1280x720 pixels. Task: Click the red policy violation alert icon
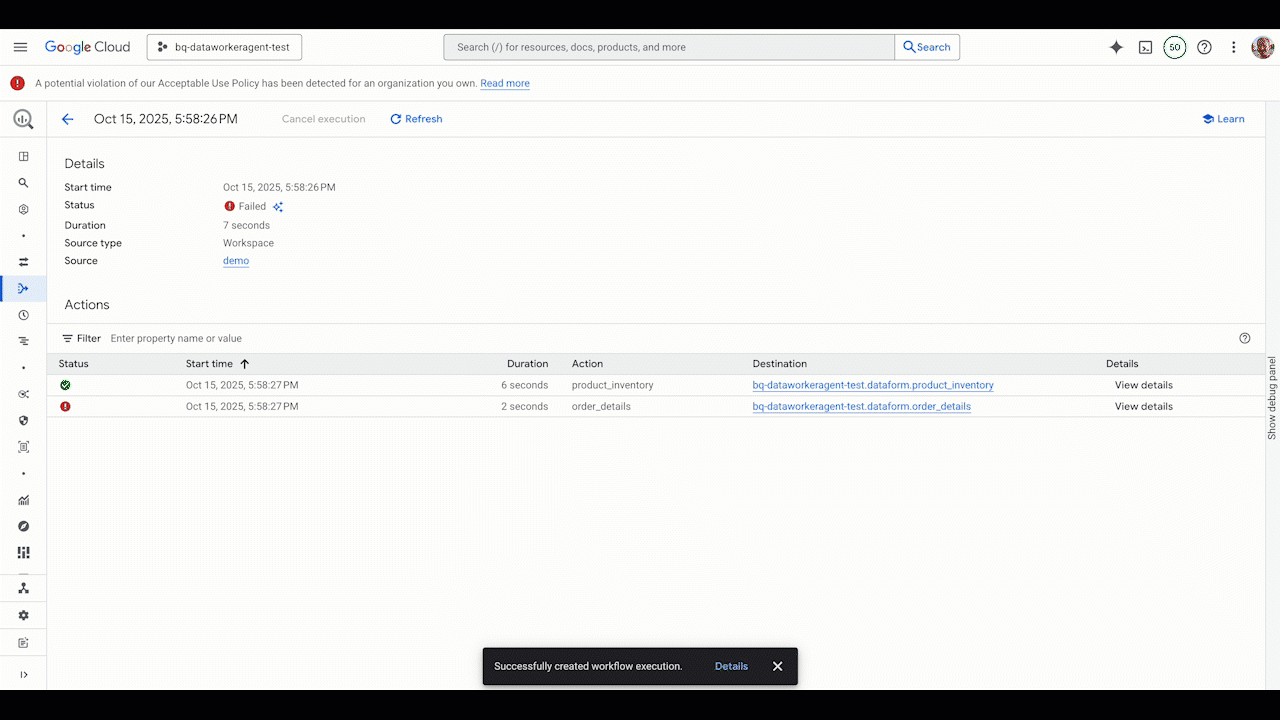(17, 83)
